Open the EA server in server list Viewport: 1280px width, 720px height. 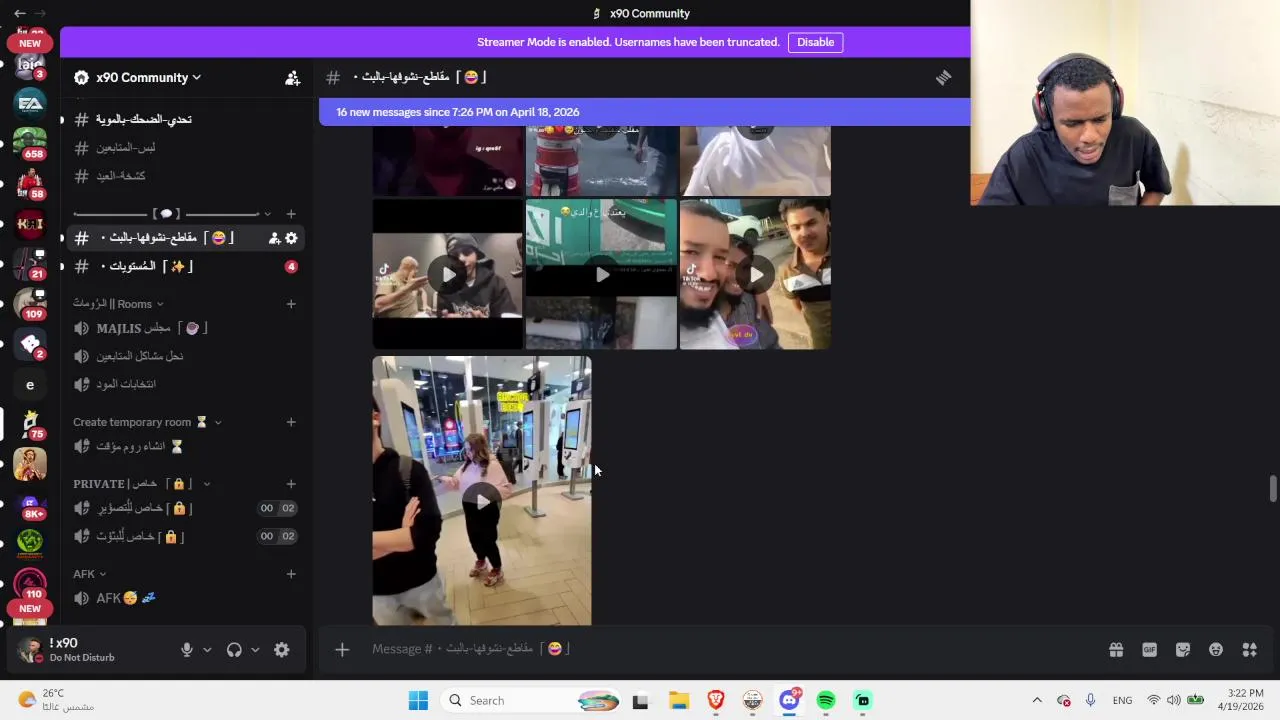click(30, 103)
